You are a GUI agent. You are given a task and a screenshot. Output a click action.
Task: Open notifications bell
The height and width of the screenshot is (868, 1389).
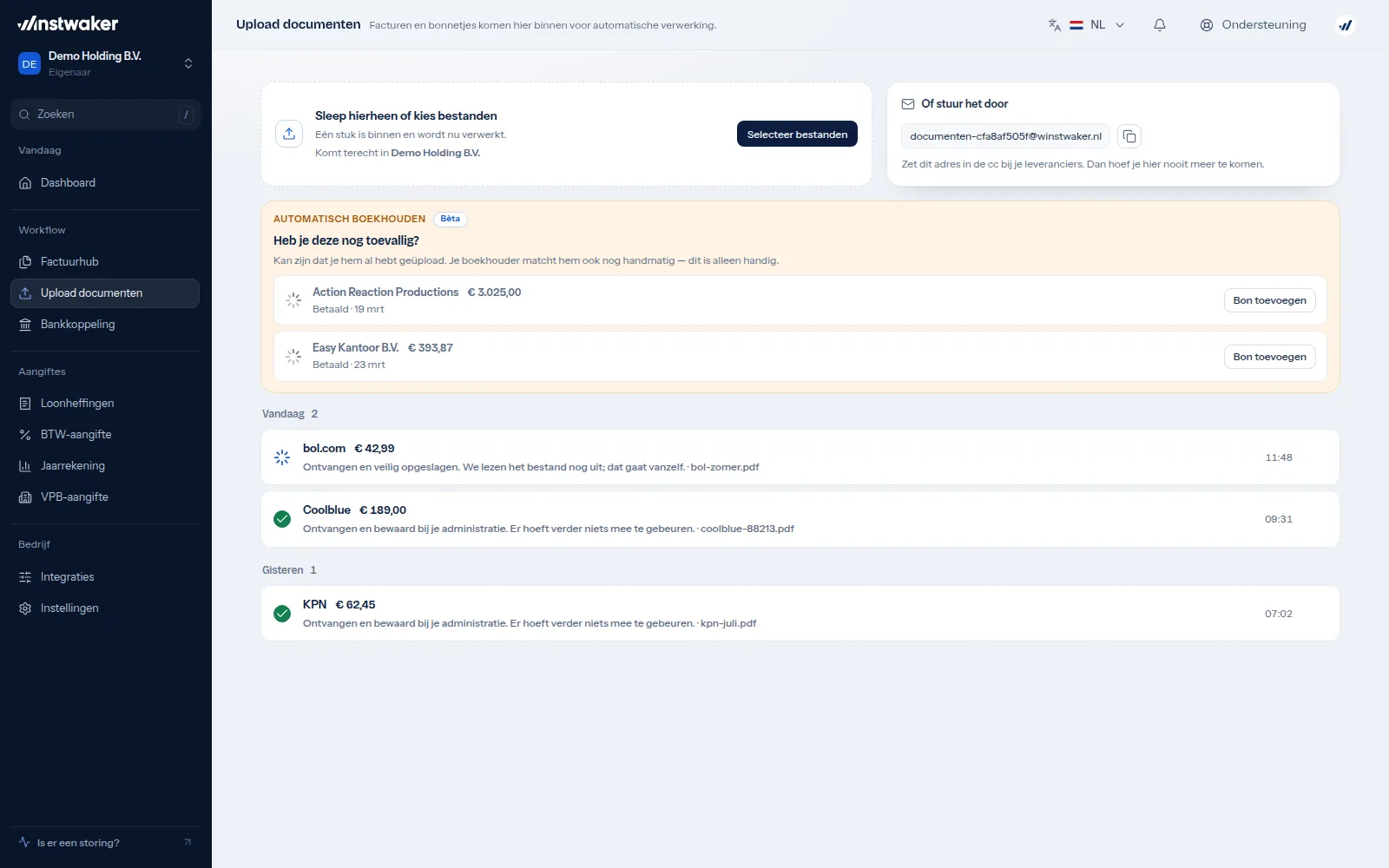click(1160, 24)
